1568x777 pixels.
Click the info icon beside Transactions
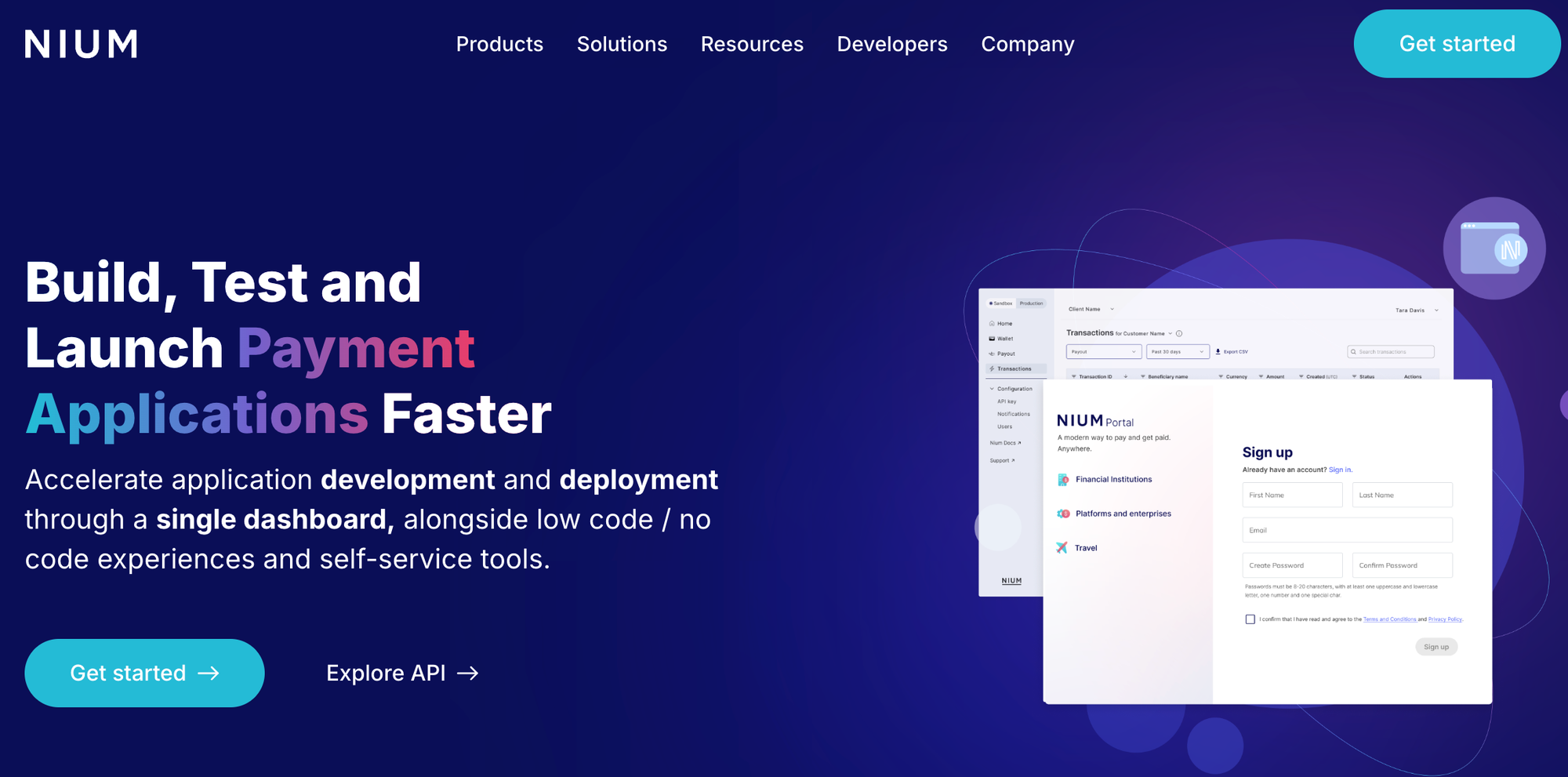pos(1179,333)
